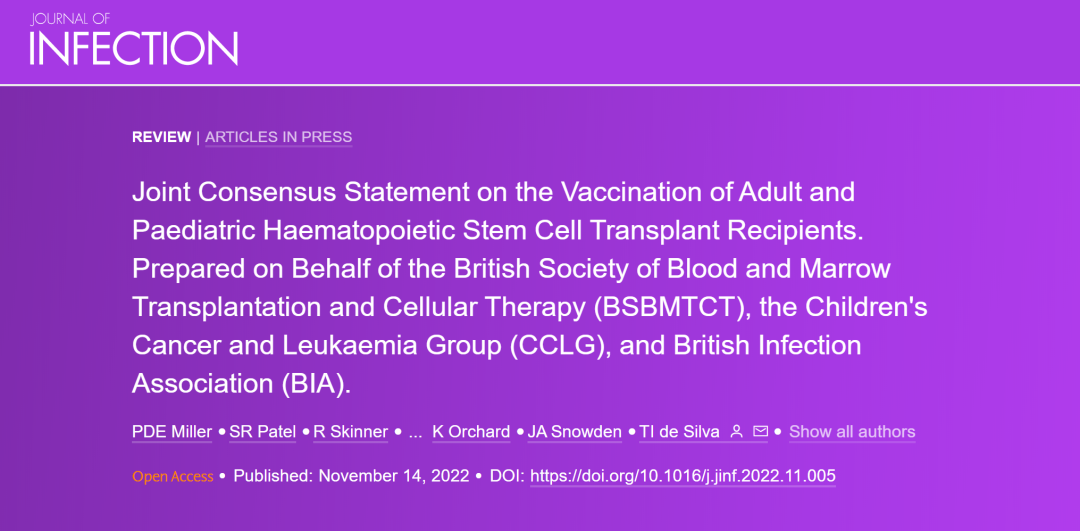Open author PDE Miller's details

172,432
